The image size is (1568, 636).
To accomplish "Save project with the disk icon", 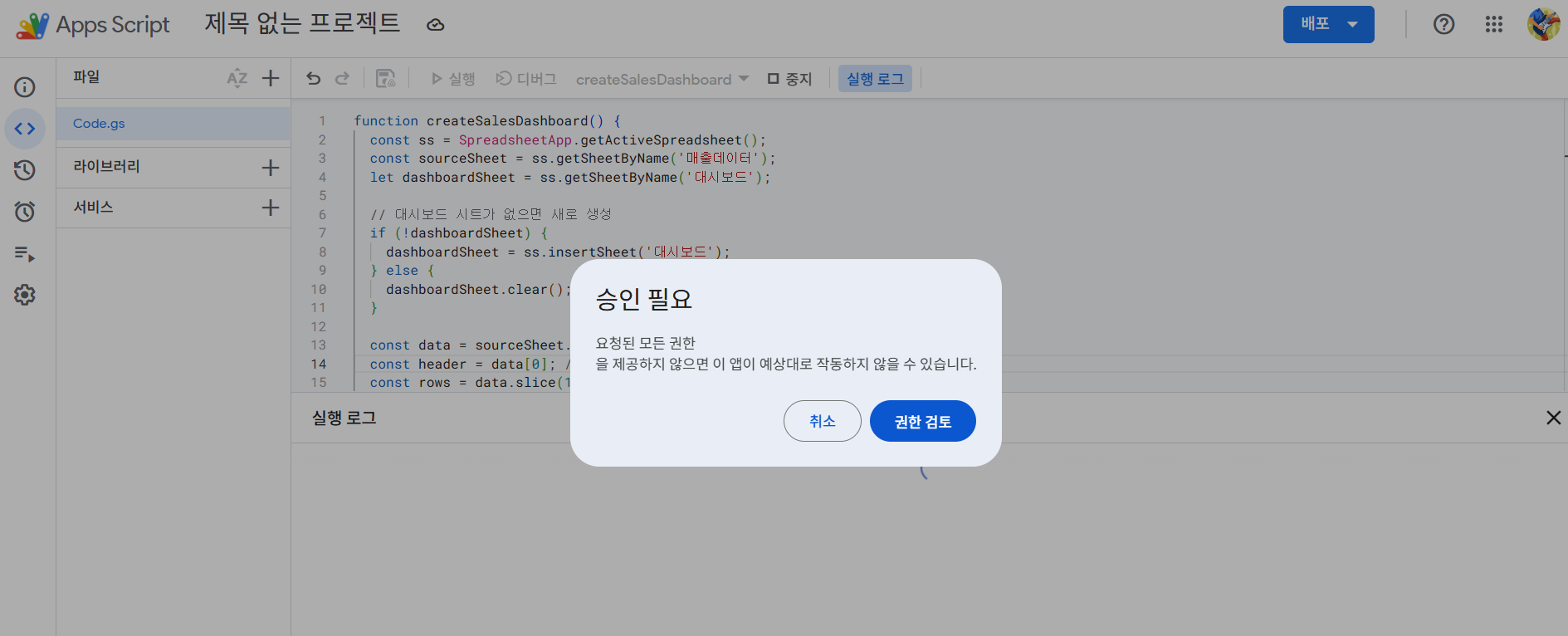I will pos(386,79).
